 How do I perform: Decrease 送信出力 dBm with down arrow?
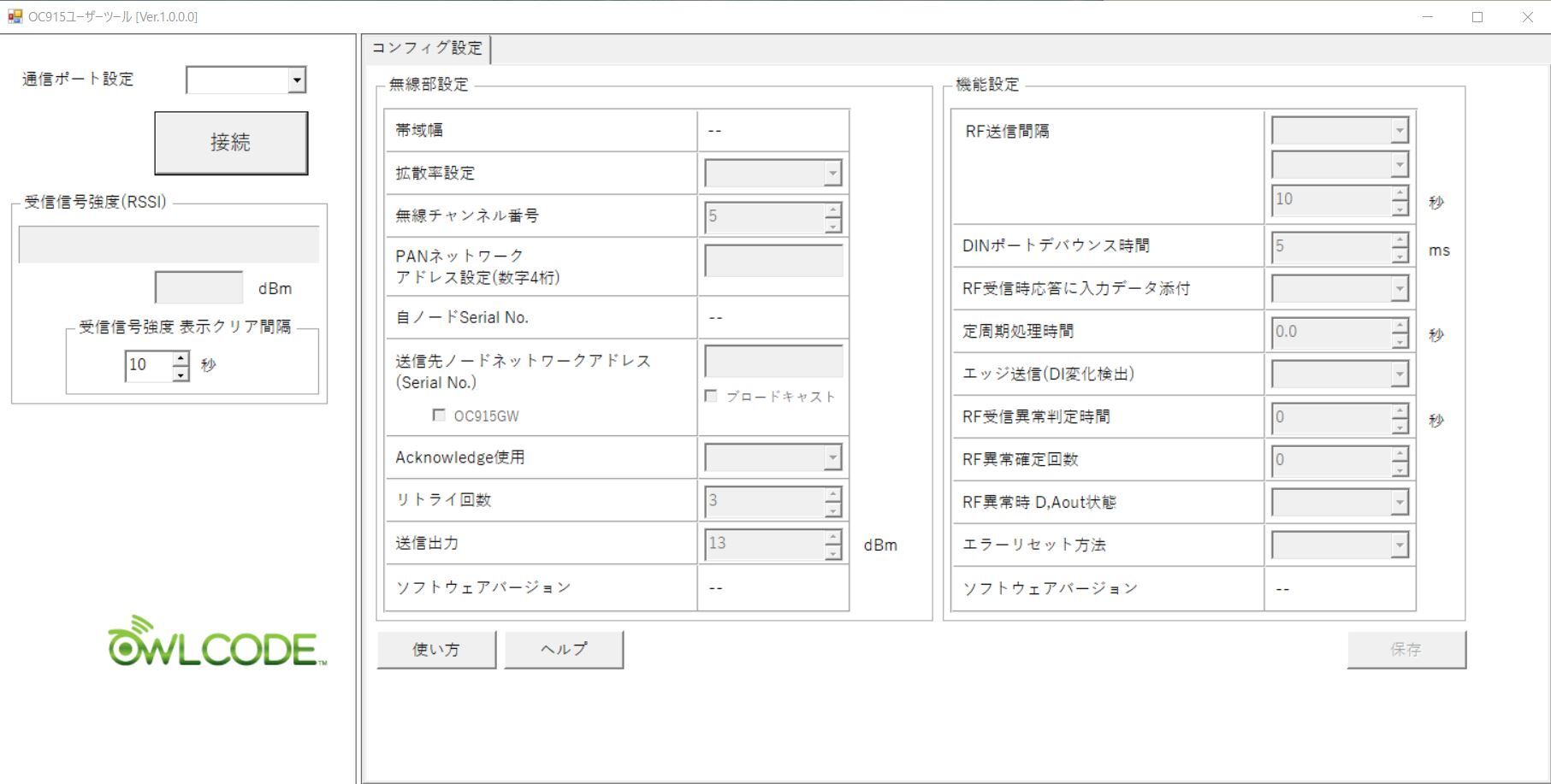click(833, 552)
